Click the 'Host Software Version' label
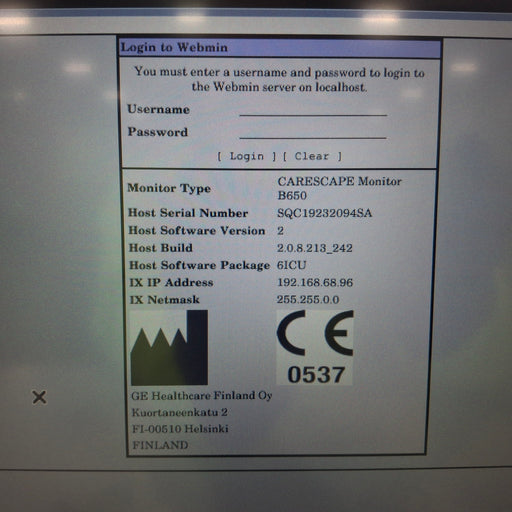 (x=197, y=231)
